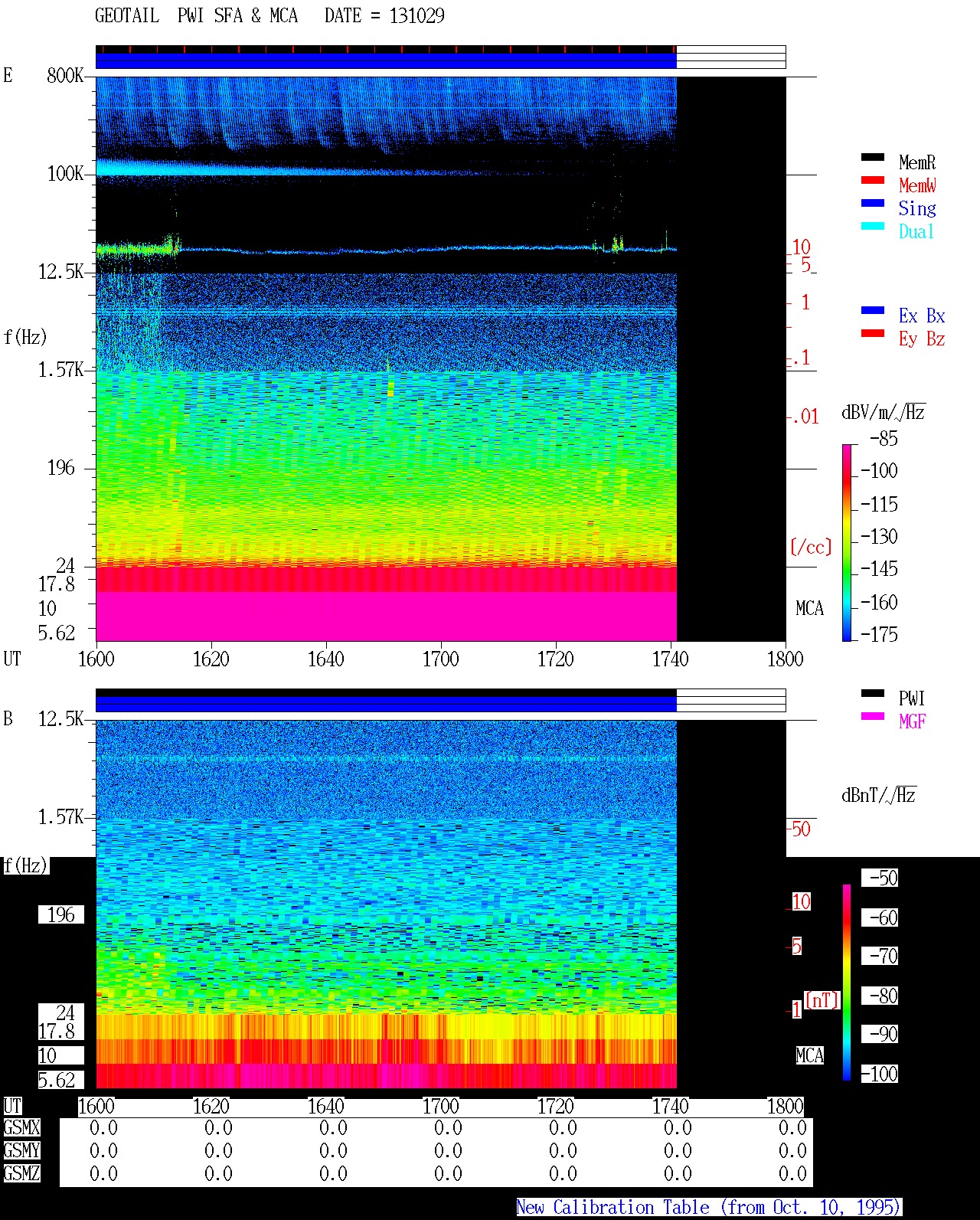This screenshot has height=1220, width=980.
Task: Click the -175 E-field scale value
Action: [879, 634]
